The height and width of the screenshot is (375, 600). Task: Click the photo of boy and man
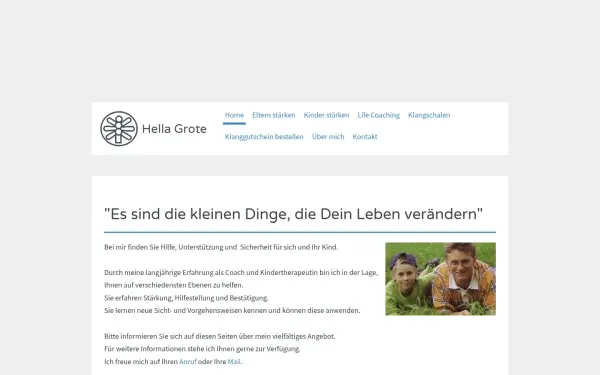440,279
